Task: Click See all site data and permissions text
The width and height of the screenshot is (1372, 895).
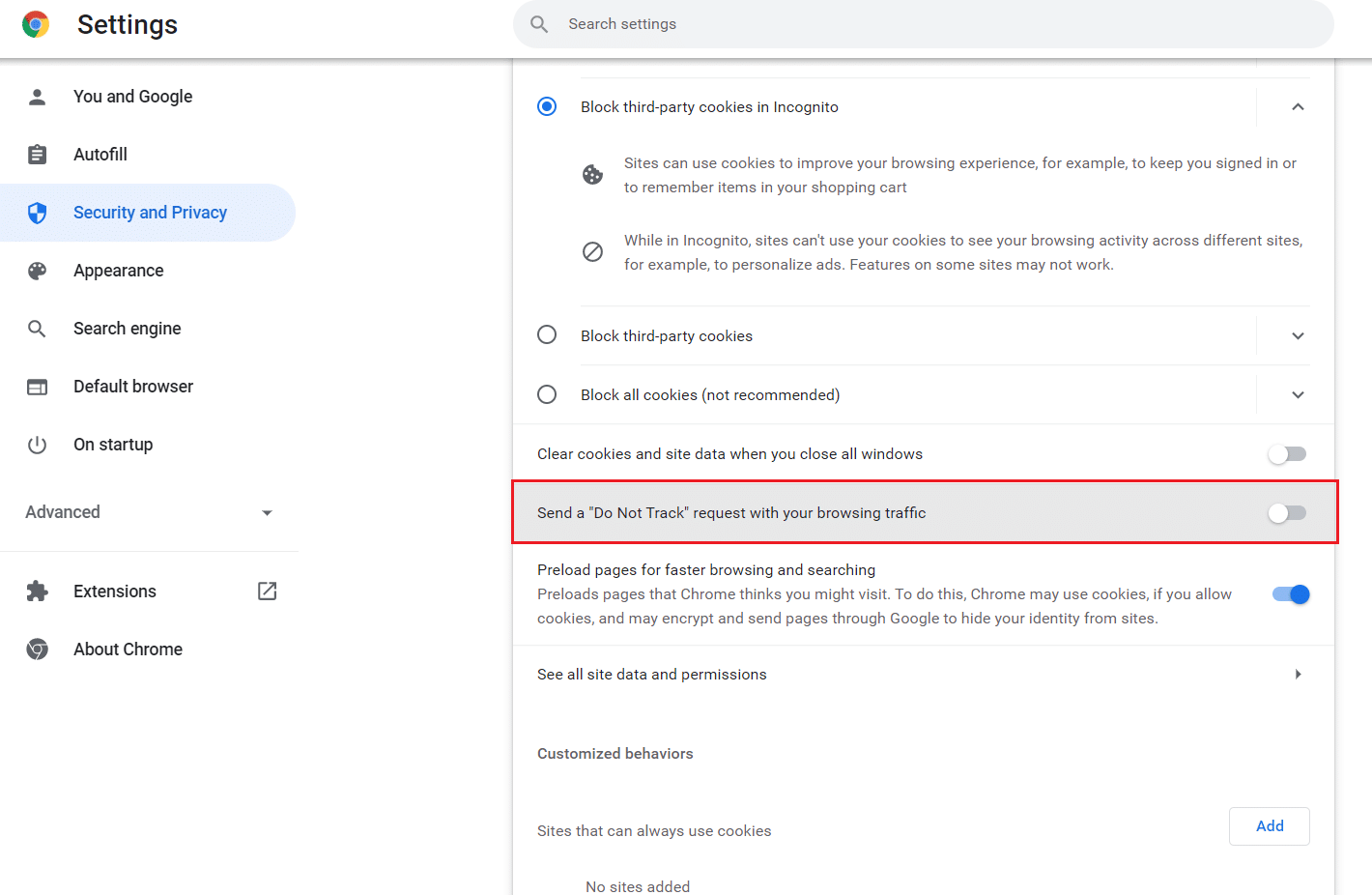Action: coord(652,675)
